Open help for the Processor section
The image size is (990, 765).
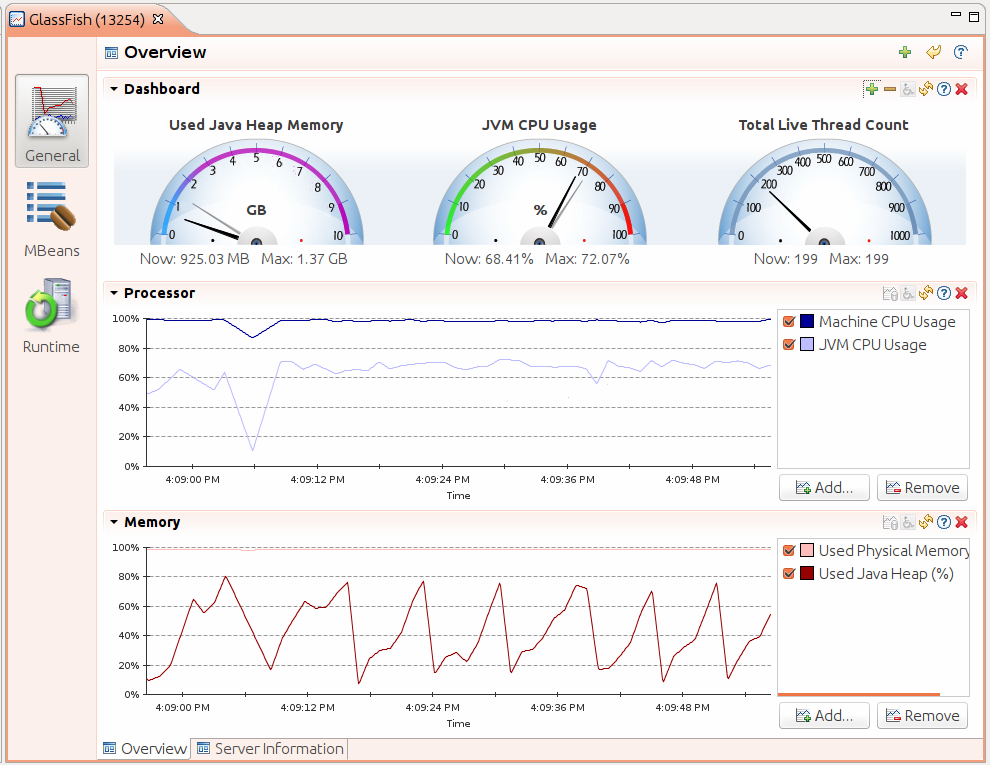[944, 293]
